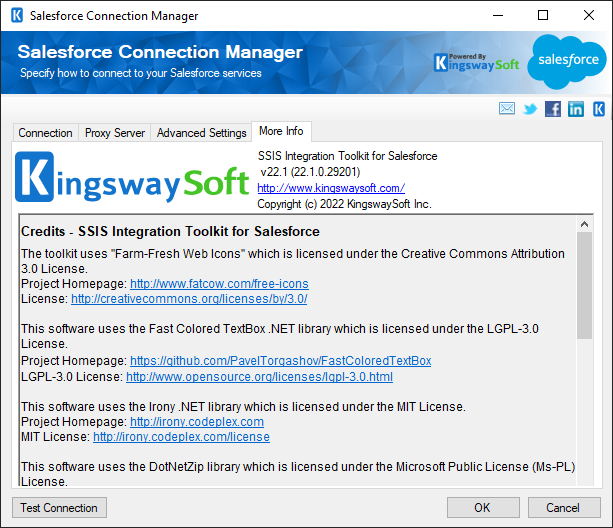
Task: Open the irony.codeplex.com/license link
Action: pos(181,437)
